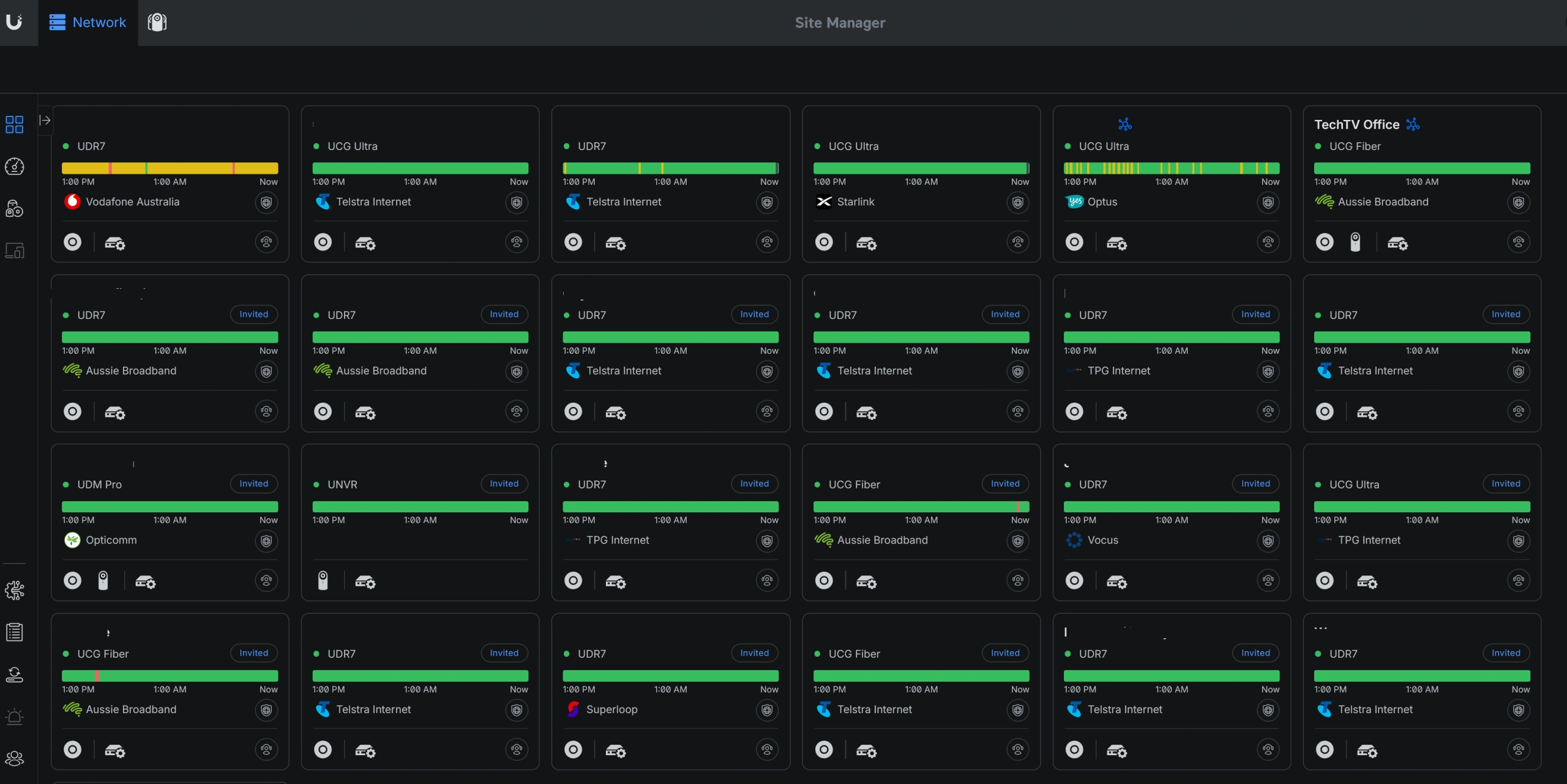The image size is (1567, 784).
Task: Click the uptime bar on the Opticomm card
Action: point(170,507)
